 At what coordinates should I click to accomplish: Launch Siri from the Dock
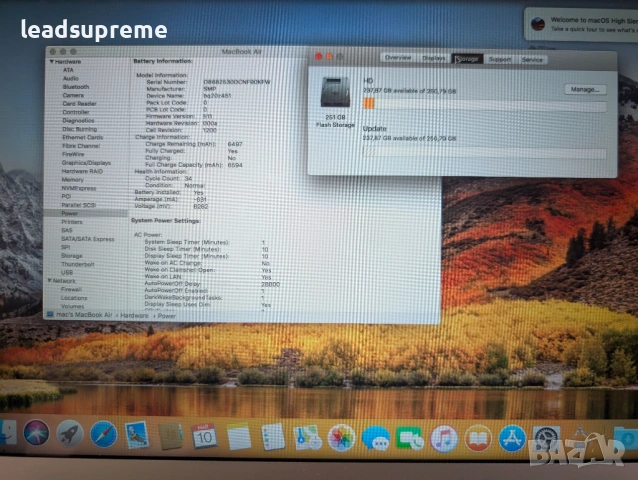(x=36, y=433)
